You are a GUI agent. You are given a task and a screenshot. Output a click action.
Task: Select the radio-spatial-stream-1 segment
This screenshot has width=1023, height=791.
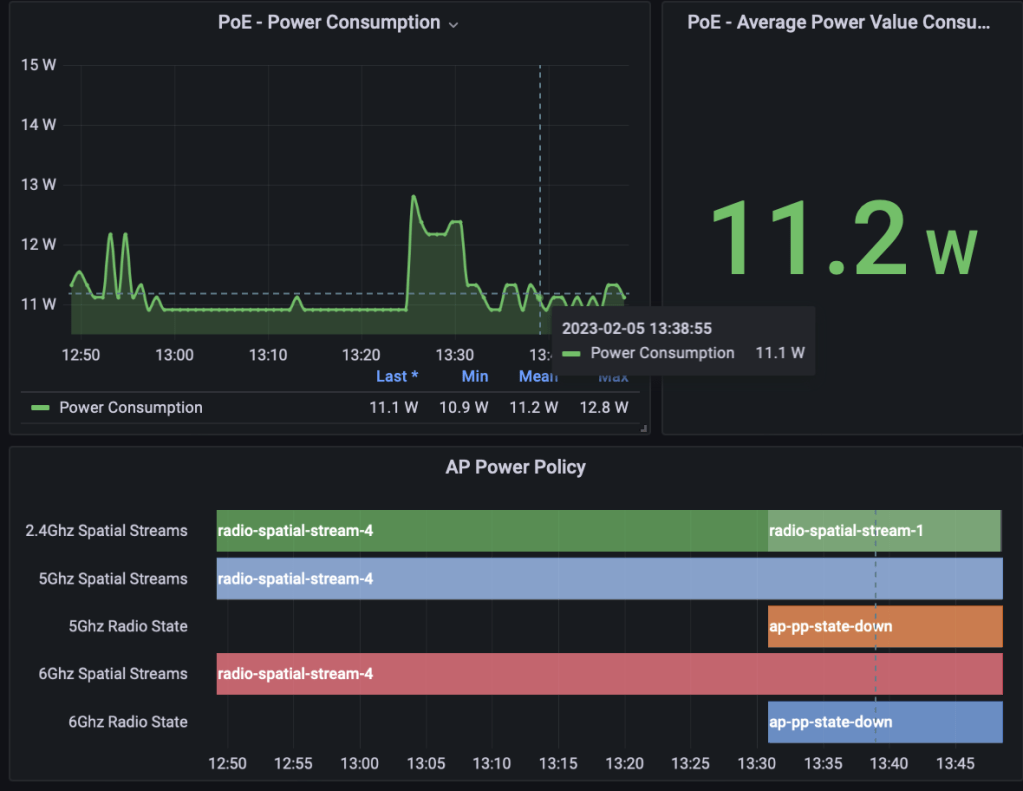(x=883, y=530)
